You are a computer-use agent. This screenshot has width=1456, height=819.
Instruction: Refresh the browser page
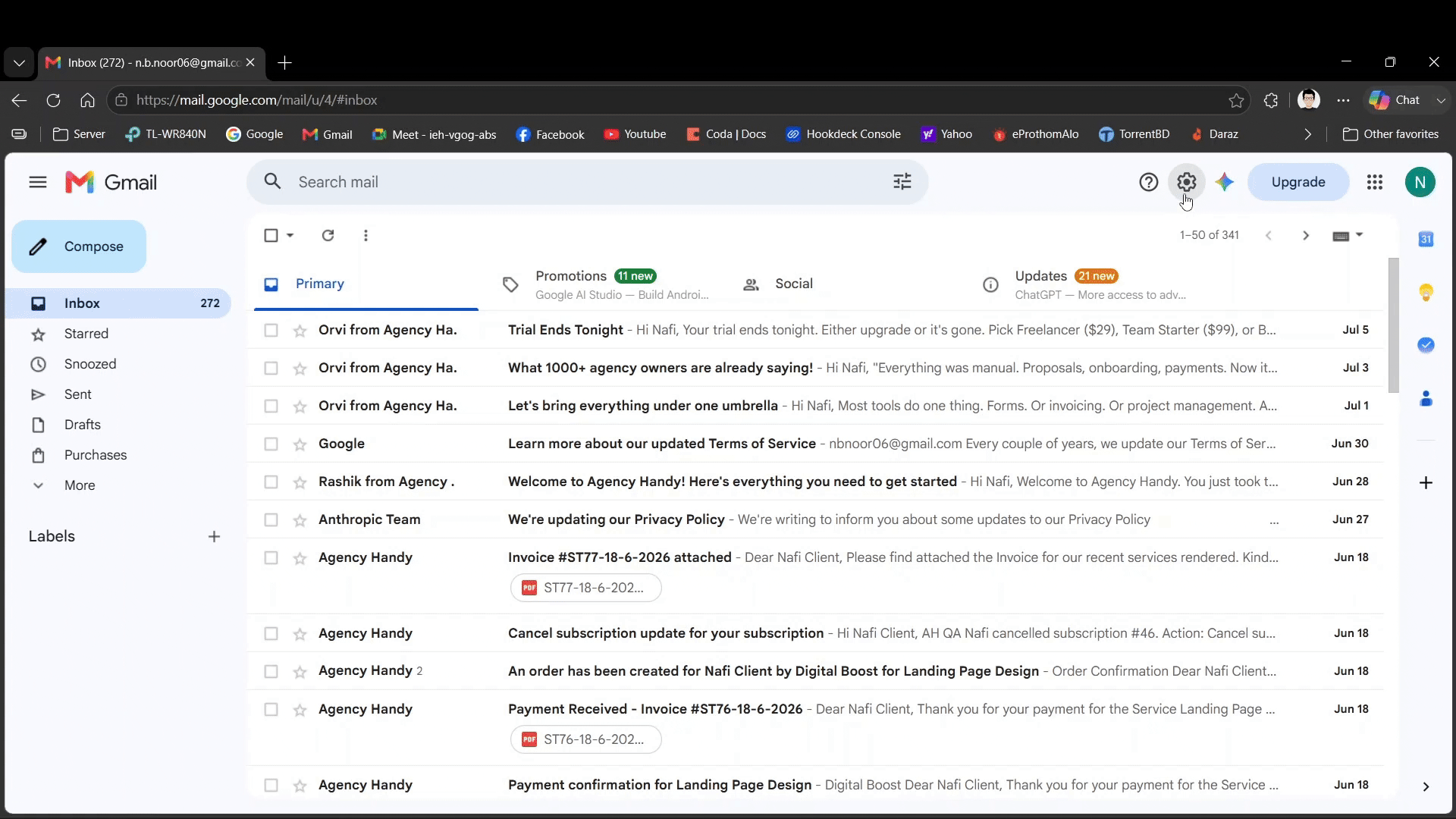(53, 100)
